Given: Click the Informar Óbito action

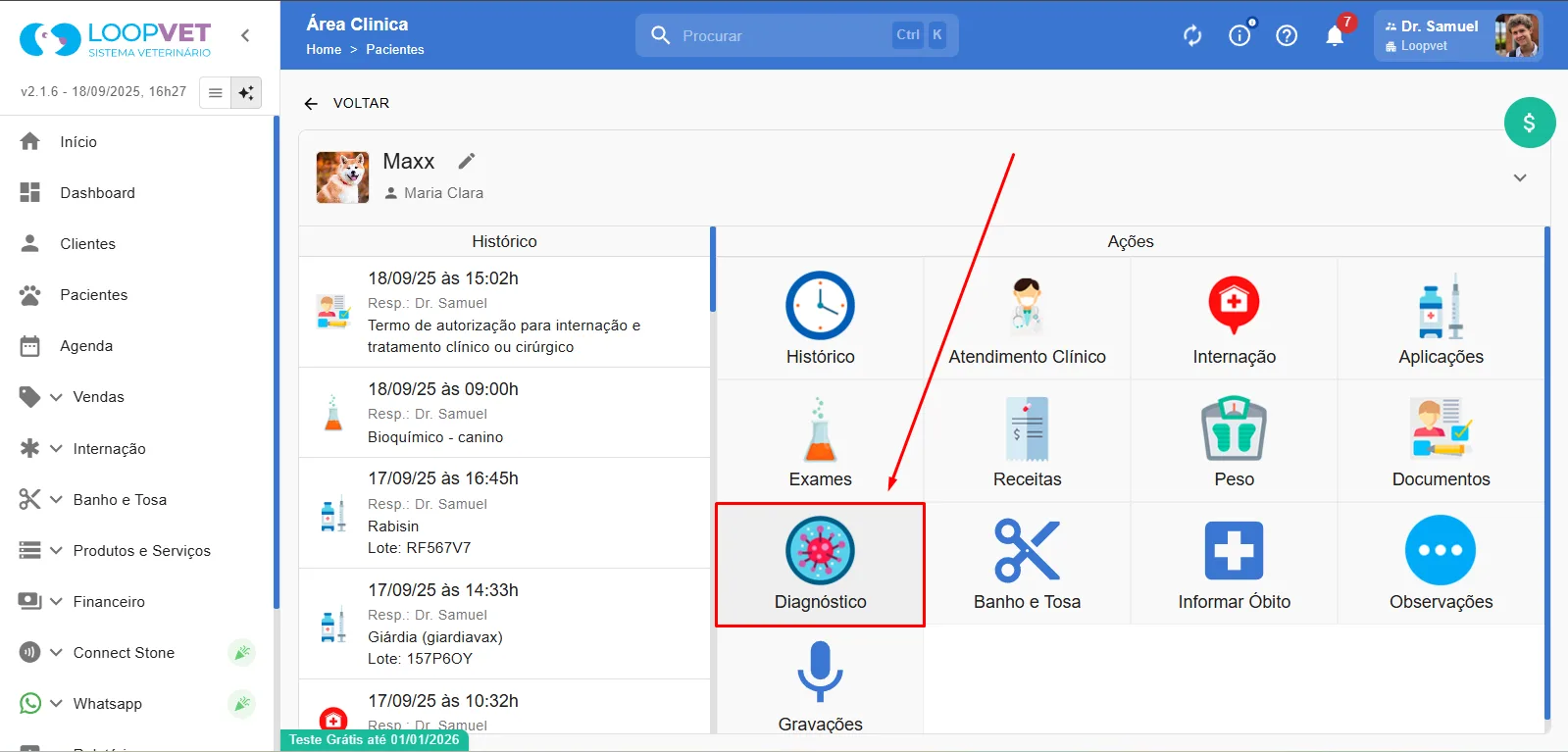Looking at the screenshot, I should tap(1234, 564).
